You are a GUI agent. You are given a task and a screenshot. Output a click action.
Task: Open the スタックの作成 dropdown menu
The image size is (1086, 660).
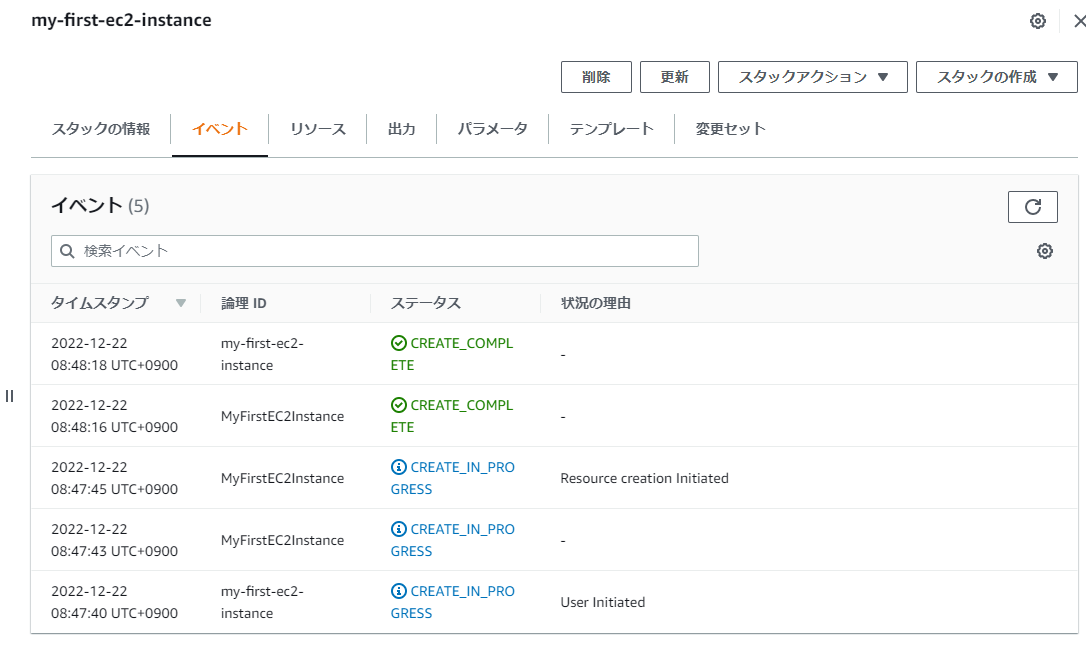pos(996,76)
